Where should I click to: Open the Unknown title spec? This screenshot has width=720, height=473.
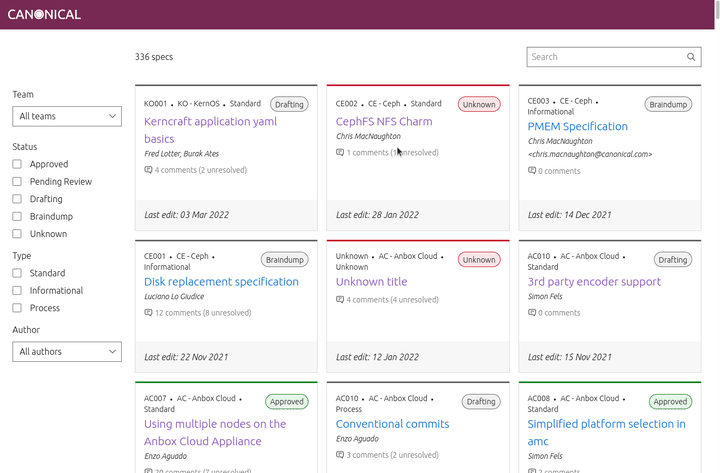[371, 282]
